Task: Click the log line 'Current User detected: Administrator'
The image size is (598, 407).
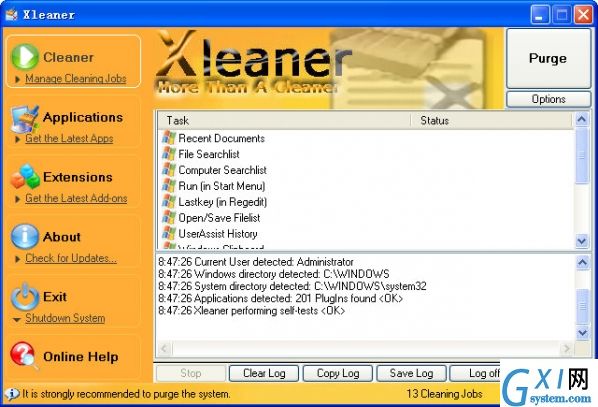Action: pos(256,262)
